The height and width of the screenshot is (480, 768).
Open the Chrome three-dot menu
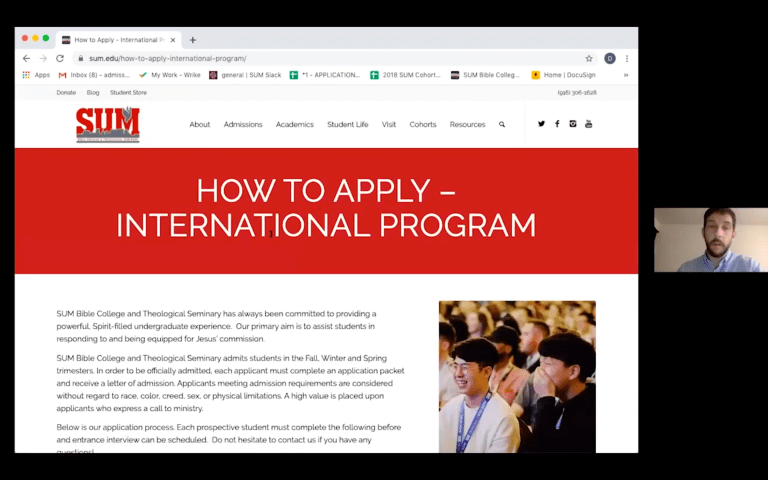[627, 59]
